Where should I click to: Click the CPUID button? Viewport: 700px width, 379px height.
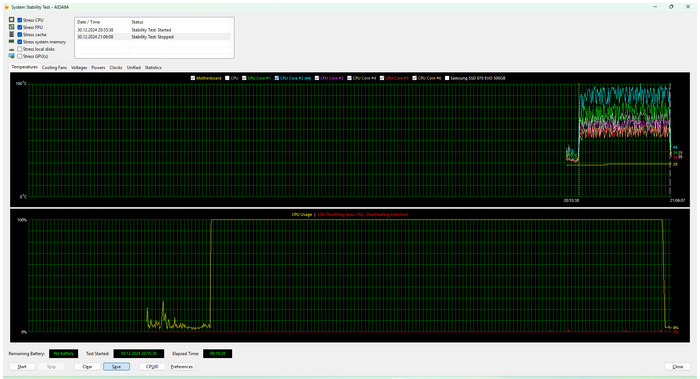point(152,367)
